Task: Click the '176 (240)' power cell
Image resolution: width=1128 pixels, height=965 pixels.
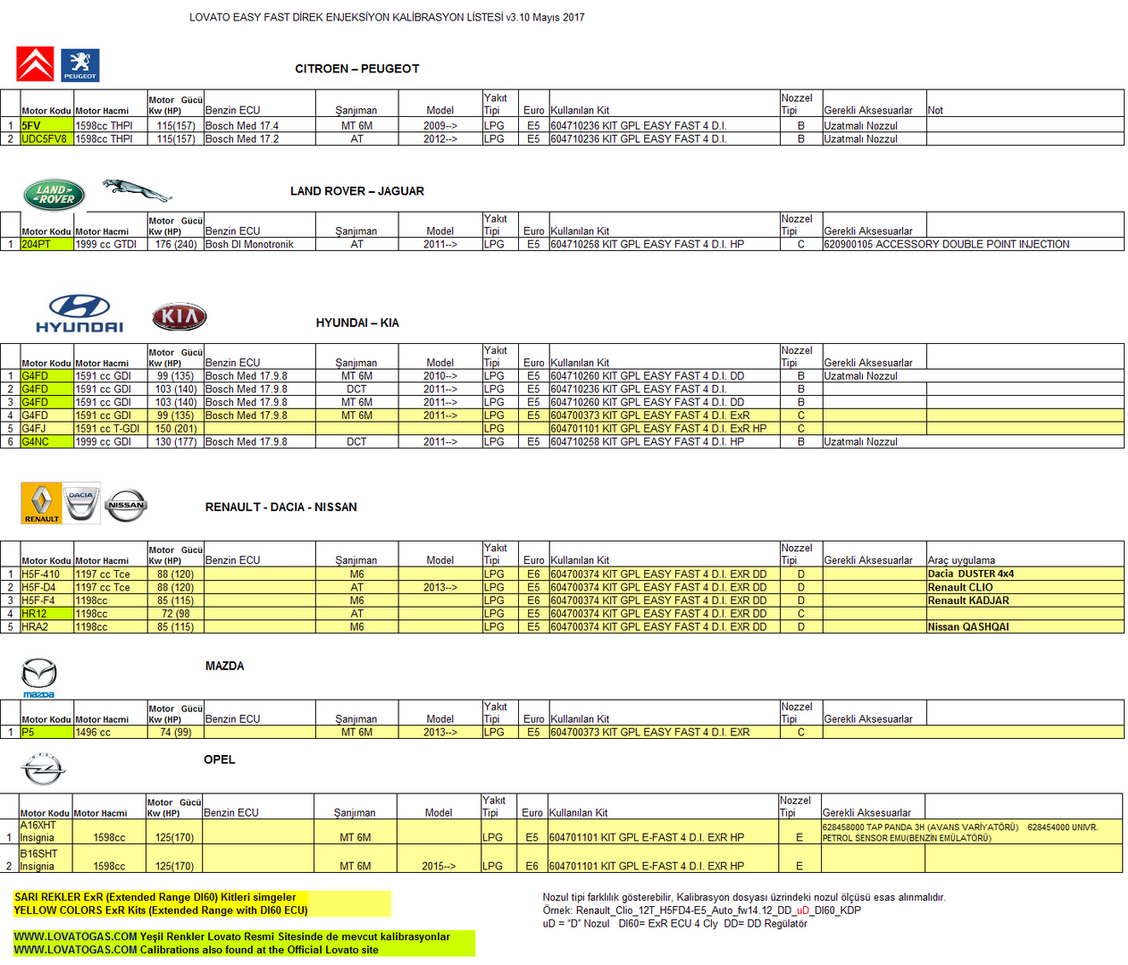Action: click(176, 245)
